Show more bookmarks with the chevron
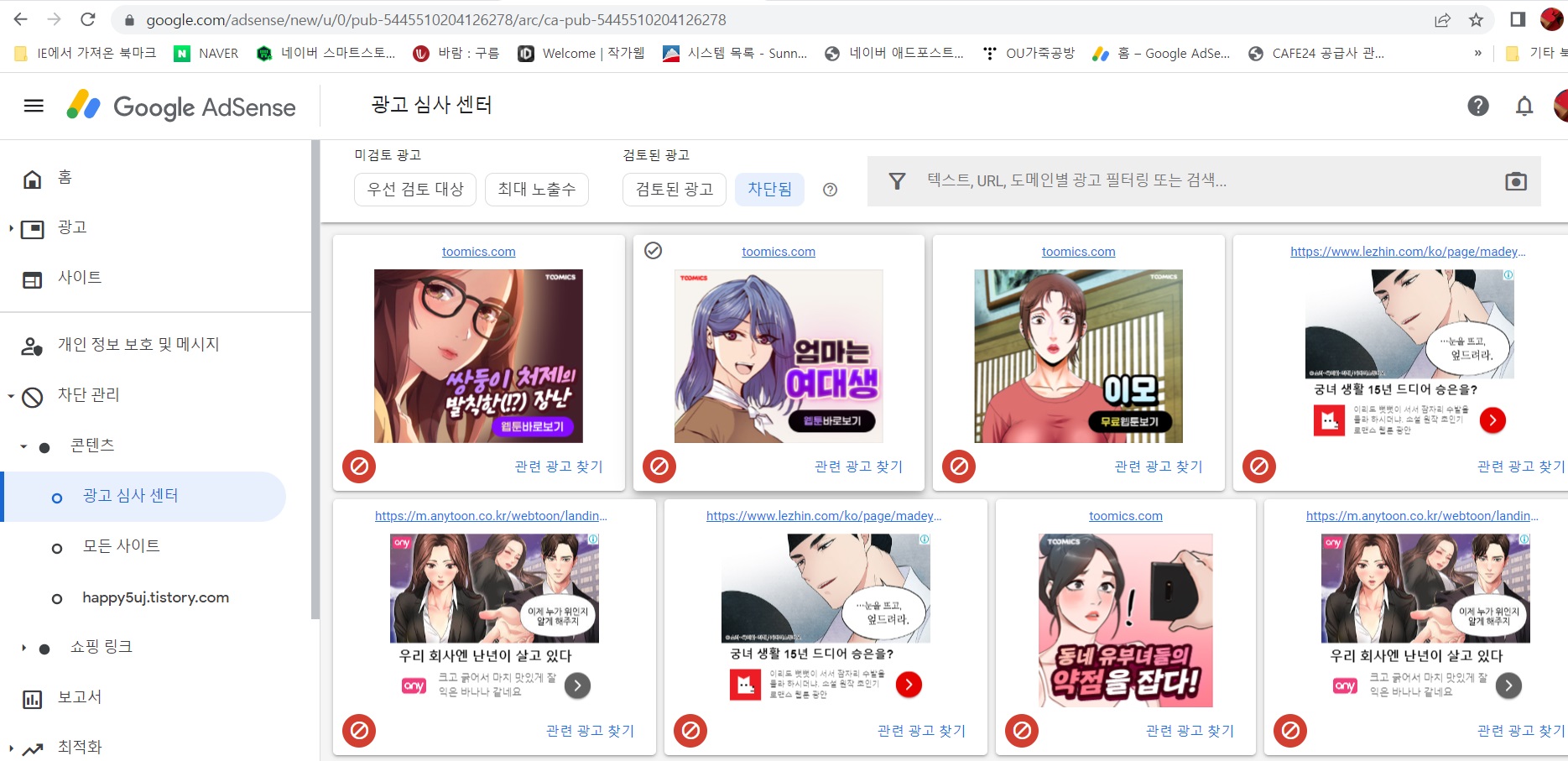 point(1477,53)
